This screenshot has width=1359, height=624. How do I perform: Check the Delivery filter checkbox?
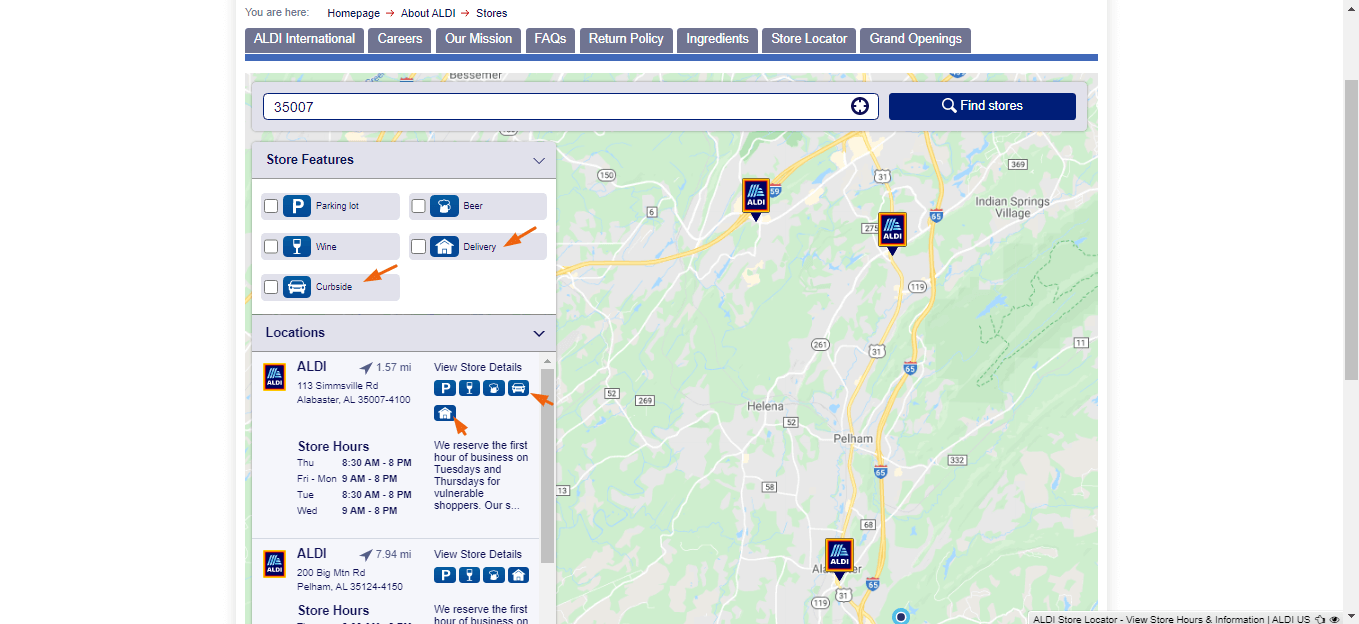[x=418, y=247]
